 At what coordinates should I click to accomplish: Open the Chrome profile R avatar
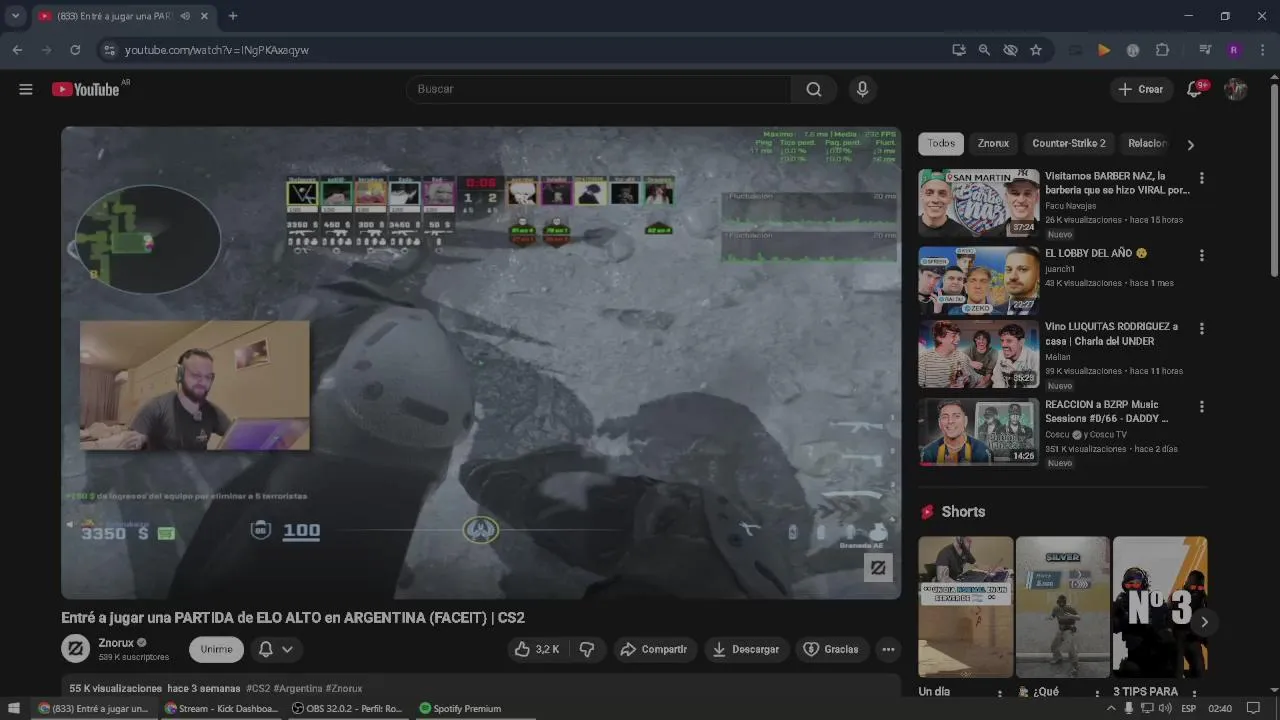coord(1234,50)
